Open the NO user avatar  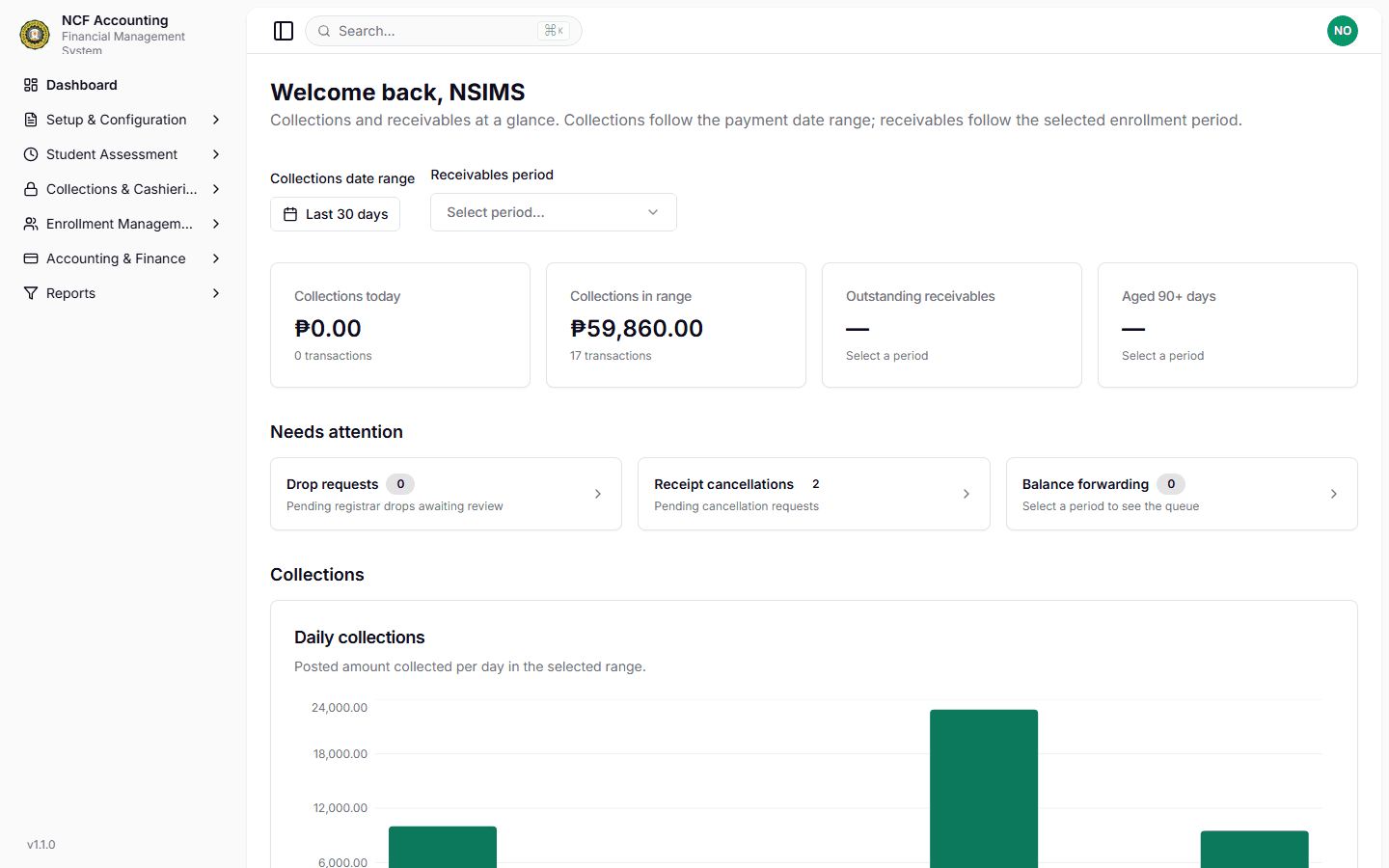point(1343,31)
